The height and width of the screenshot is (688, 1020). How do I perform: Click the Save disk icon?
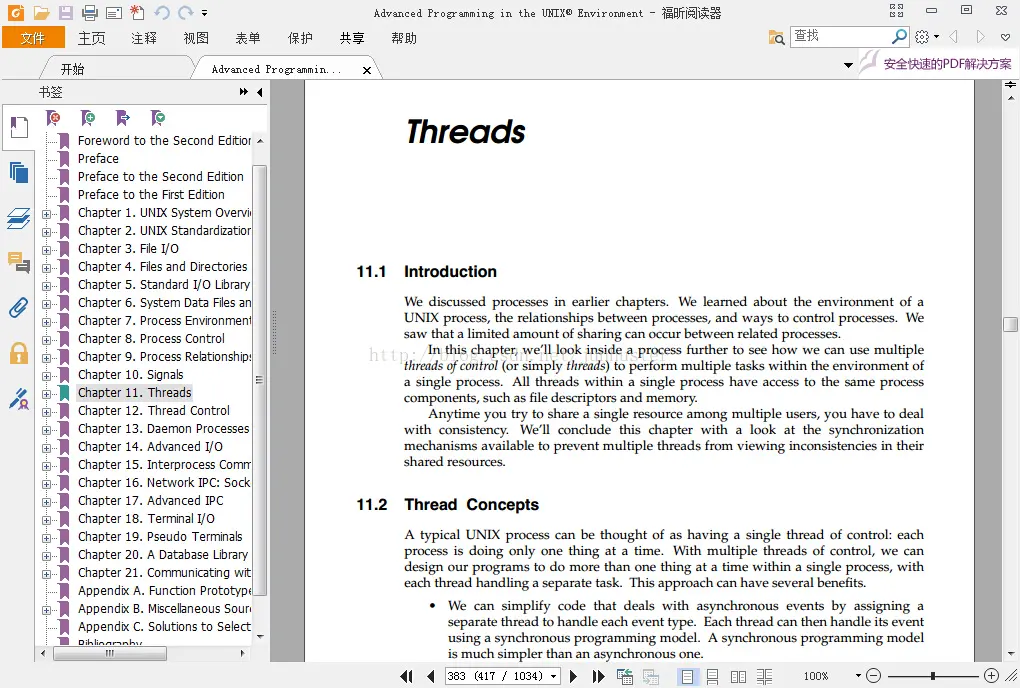pos(66,12)
